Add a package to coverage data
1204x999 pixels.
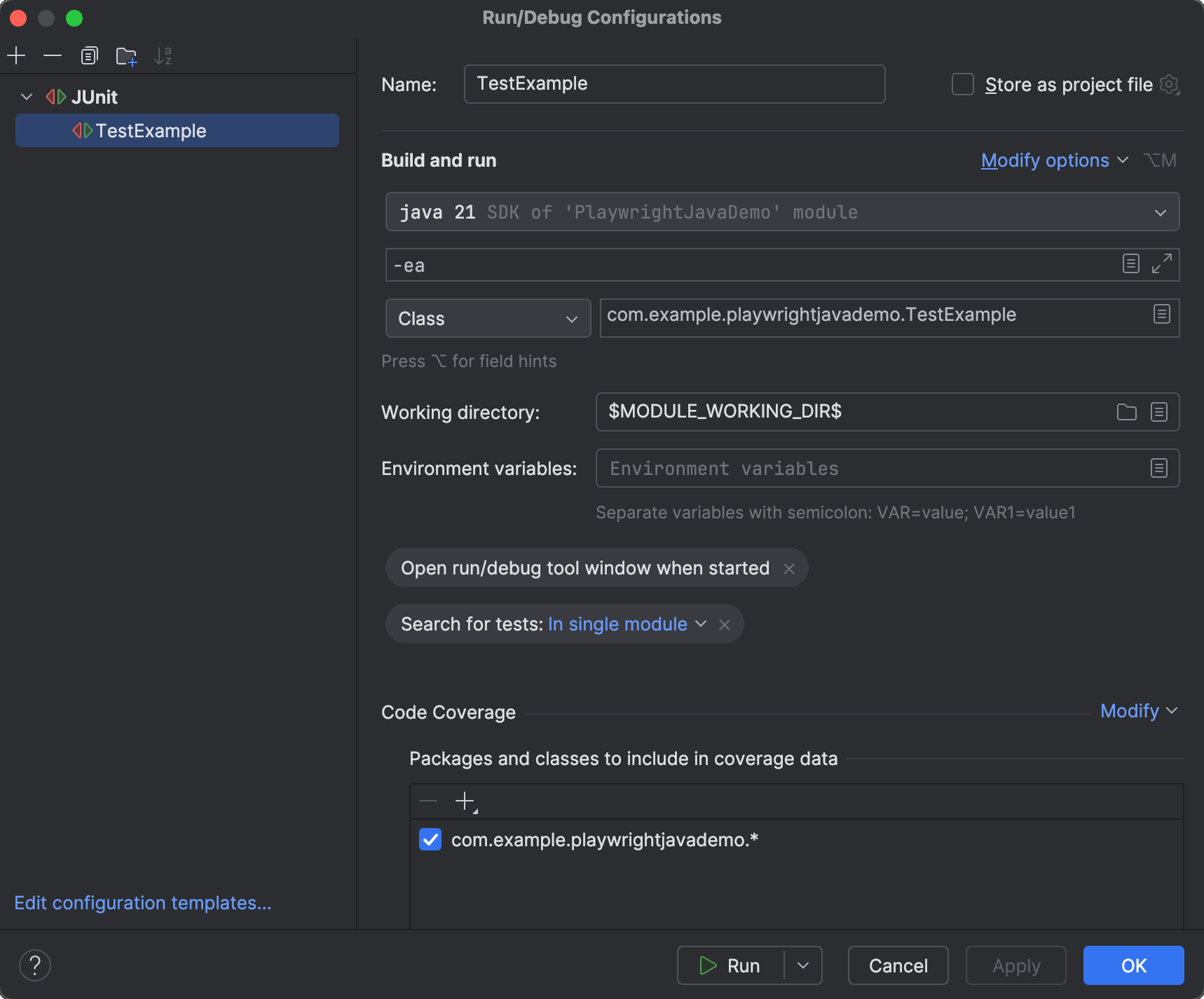465,801
